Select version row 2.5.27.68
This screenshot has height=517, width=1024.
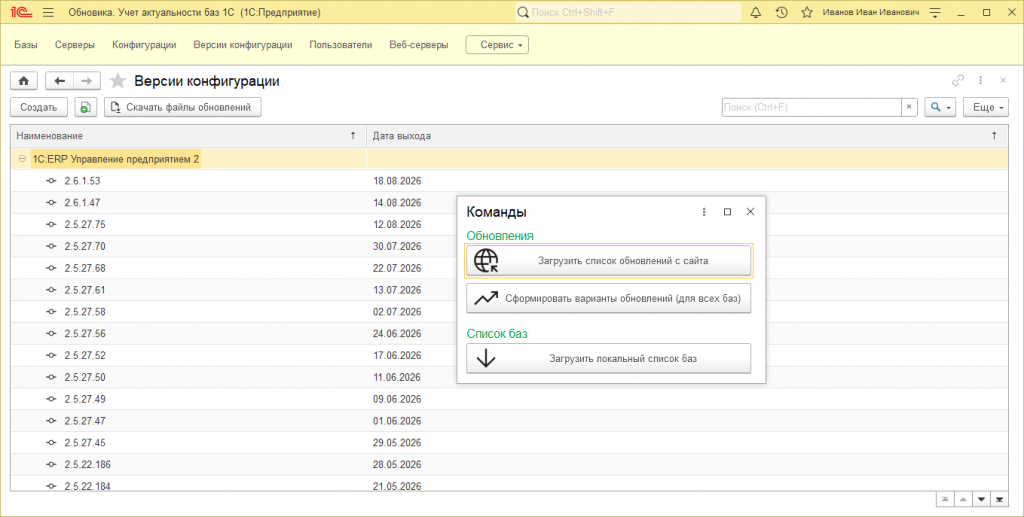point(509,268)
